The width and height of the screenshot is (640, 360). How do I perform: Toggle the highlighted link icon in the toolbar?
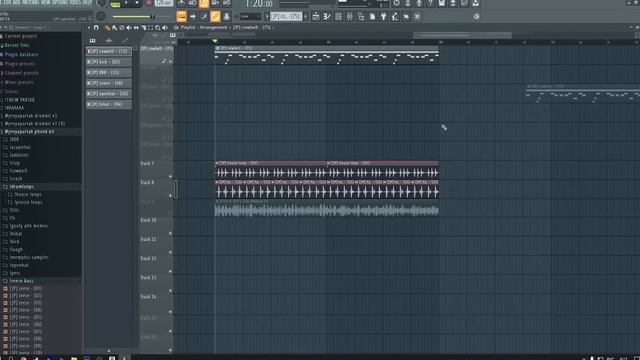[215, 16]
